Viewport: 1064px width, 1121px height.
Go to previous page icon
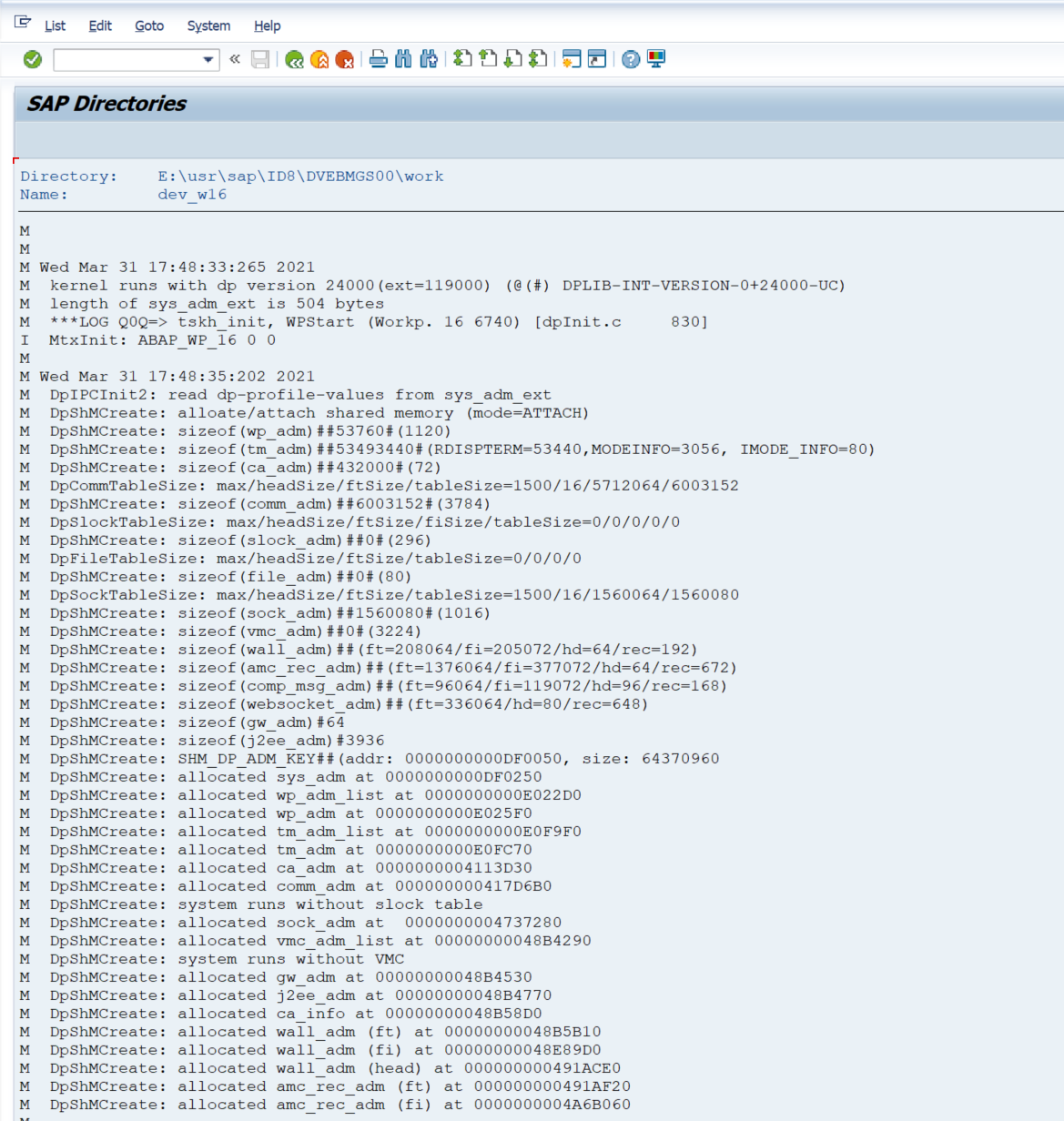coord(488,59)
